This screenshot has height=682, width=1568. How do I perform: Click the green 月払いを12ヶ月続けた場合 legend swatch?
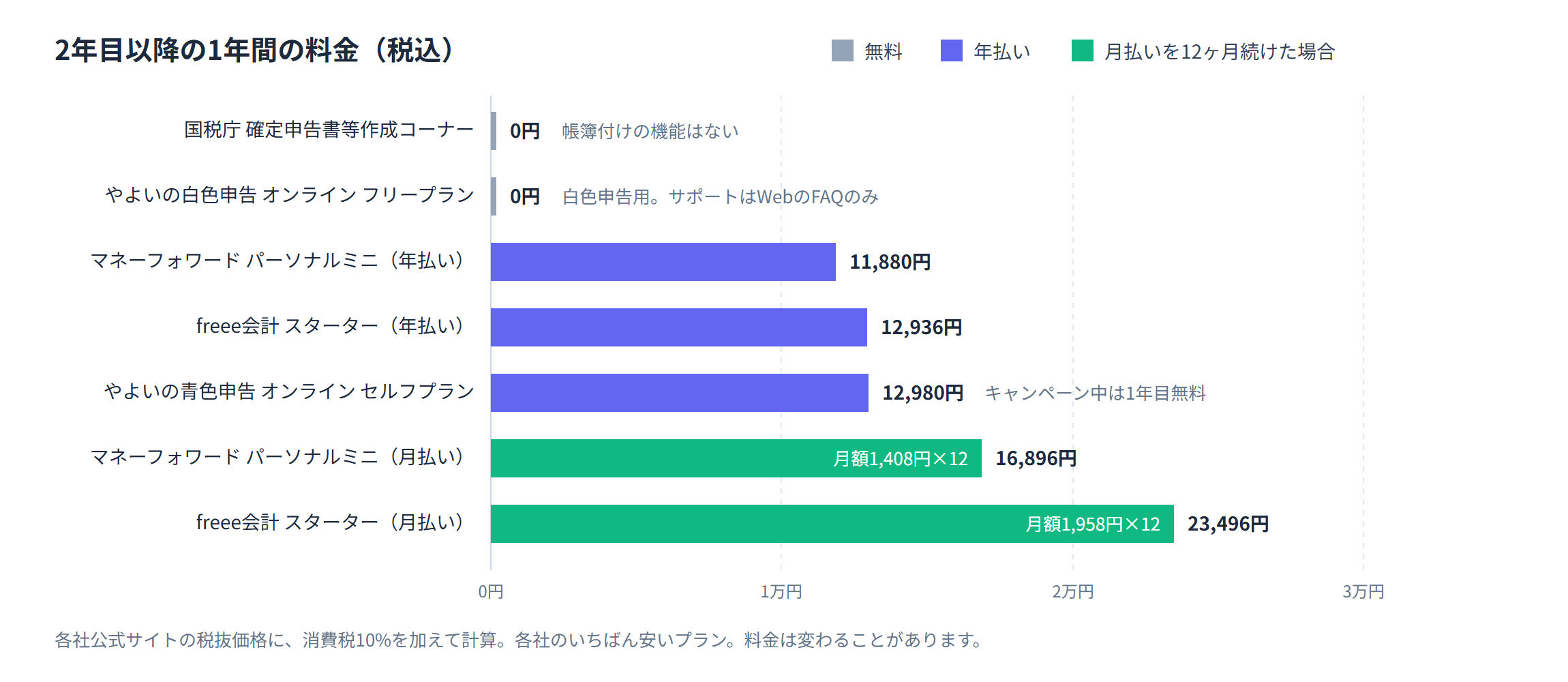click(1083, 50)
